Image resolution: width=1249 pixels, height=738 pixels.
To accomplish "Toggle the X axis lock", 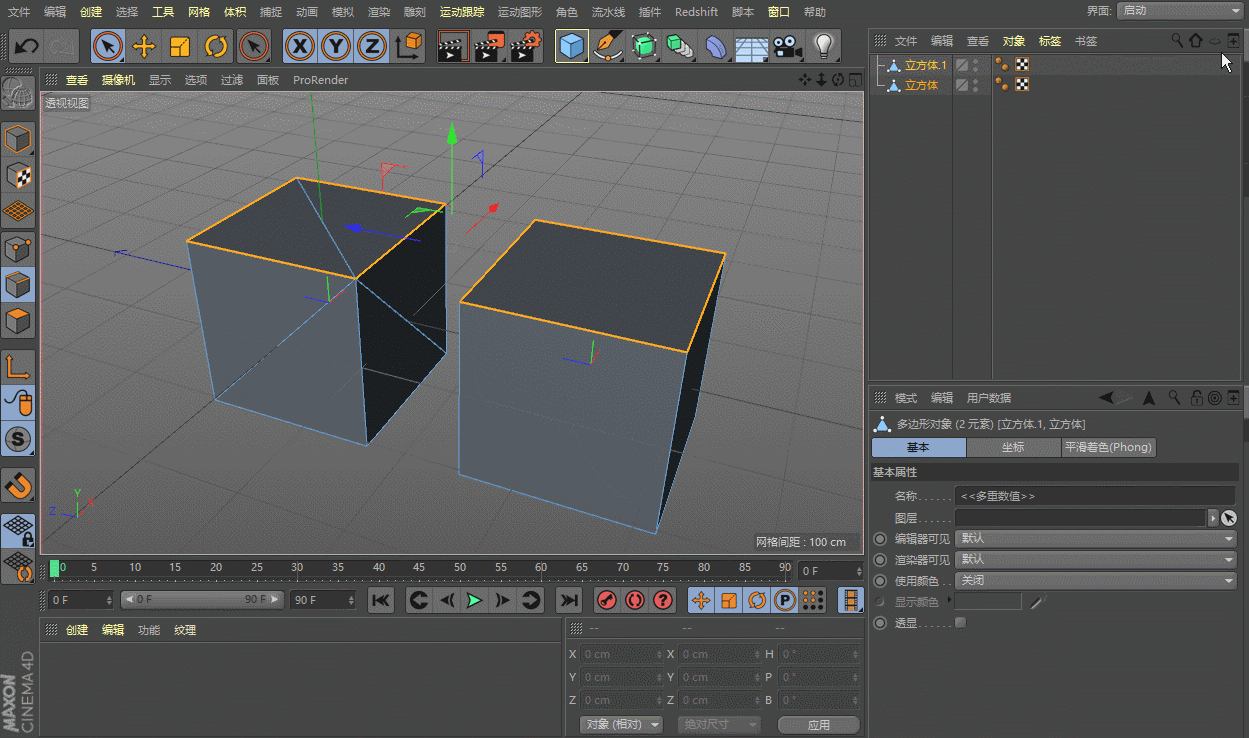I will point(299,47).
